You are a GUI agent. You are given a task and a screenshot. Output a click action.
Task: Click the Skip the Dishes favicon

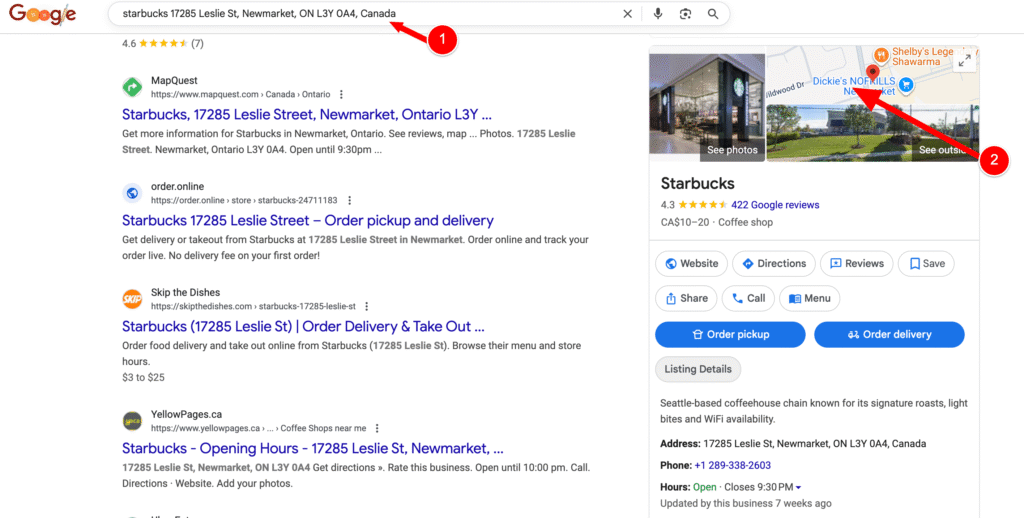[133, 299]
